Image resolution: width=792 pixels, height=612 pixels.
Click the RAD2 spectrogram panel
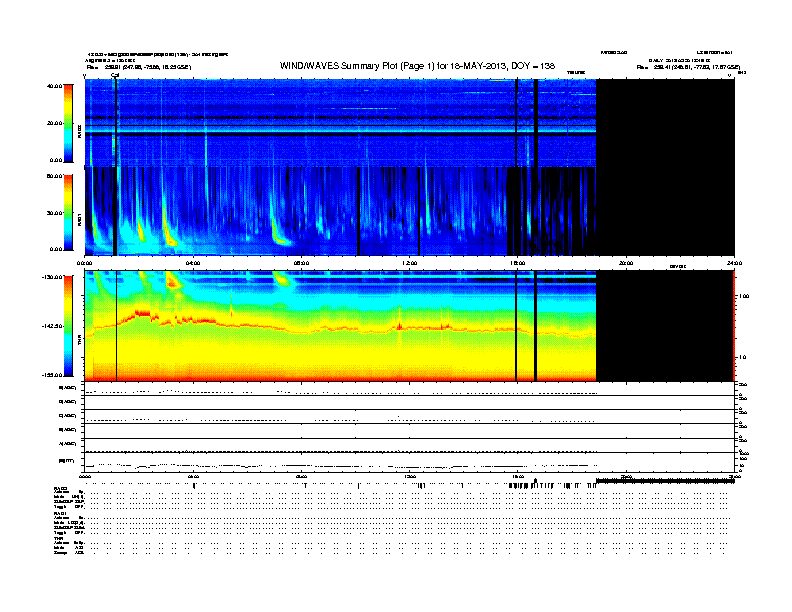coord(340,123)
